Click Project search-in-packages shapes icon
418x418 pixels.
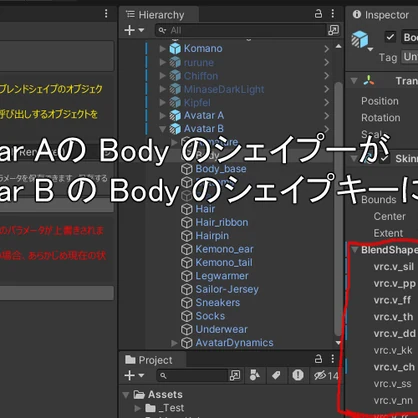pos(255,375)
